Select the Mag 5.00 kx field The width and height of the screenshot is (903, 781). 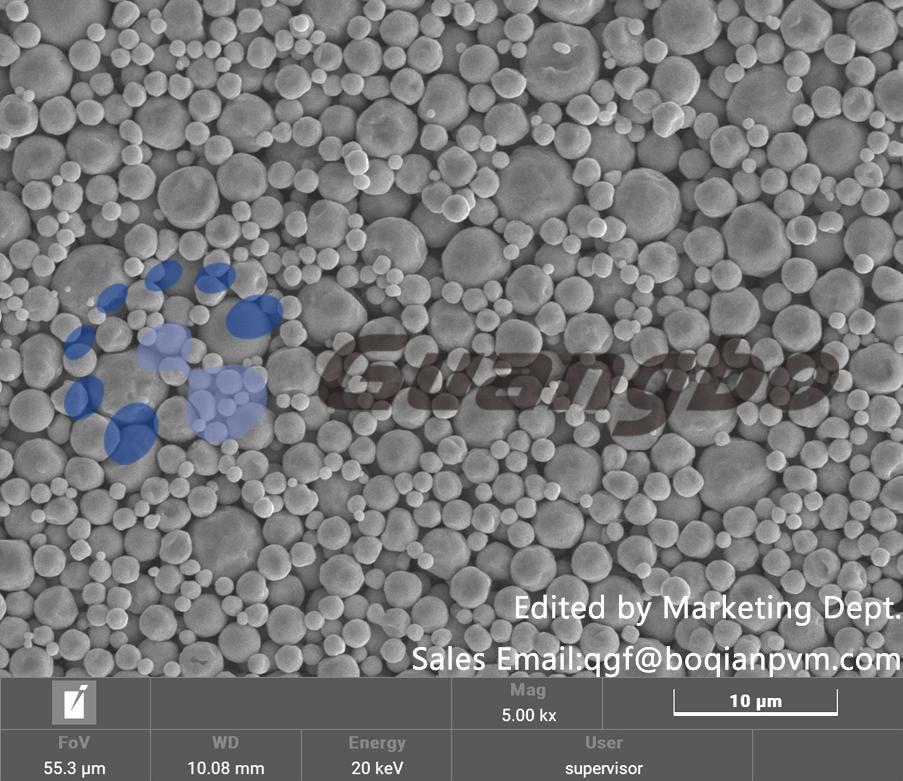pos(527,716)
